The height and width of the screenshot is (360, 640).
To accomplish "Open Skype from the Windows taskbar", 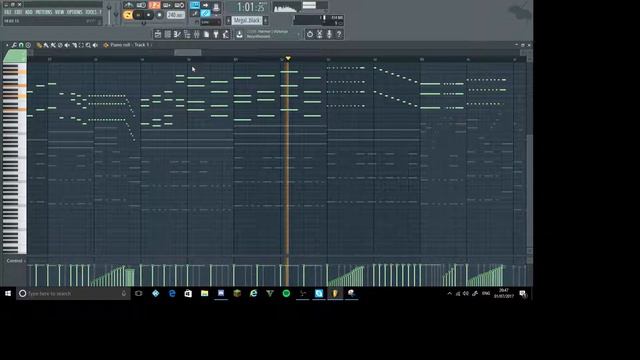I will coord(319,293).
